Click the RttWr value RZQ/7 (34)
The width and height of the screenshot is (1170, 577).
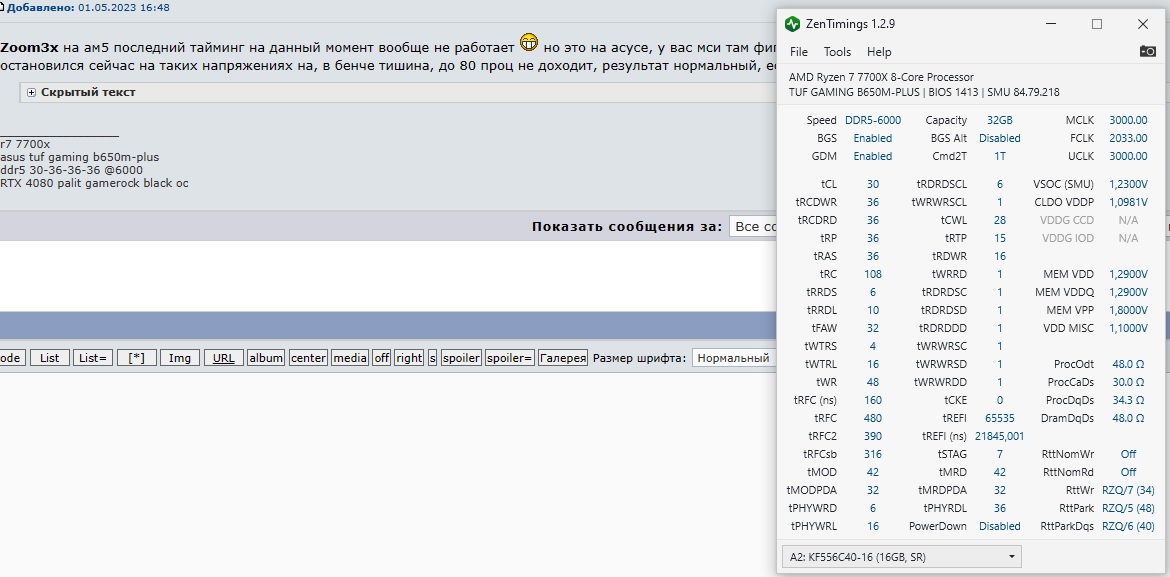1128,490
